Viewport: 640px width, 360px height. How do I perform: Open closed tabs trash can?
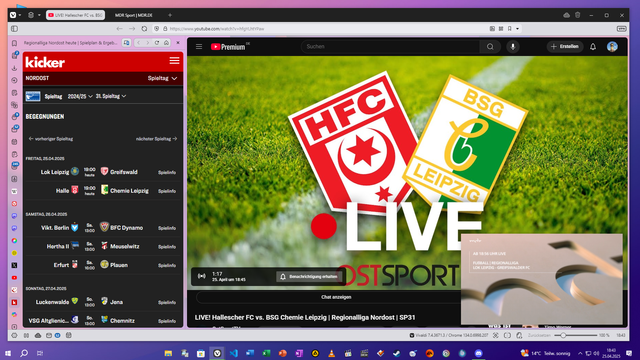[x=578, y=15]
